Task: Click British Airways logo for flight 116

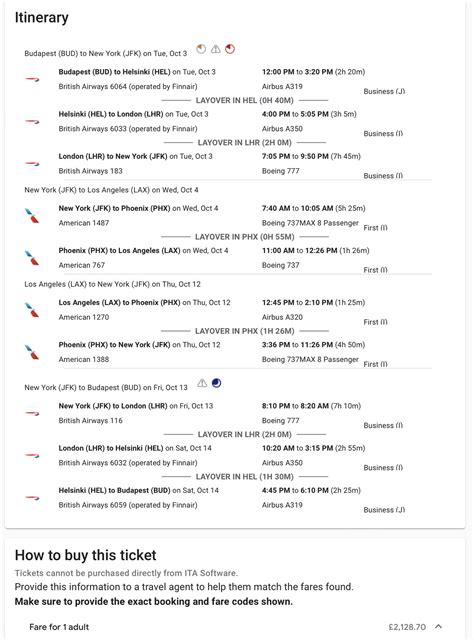Action: coord(32,413)
